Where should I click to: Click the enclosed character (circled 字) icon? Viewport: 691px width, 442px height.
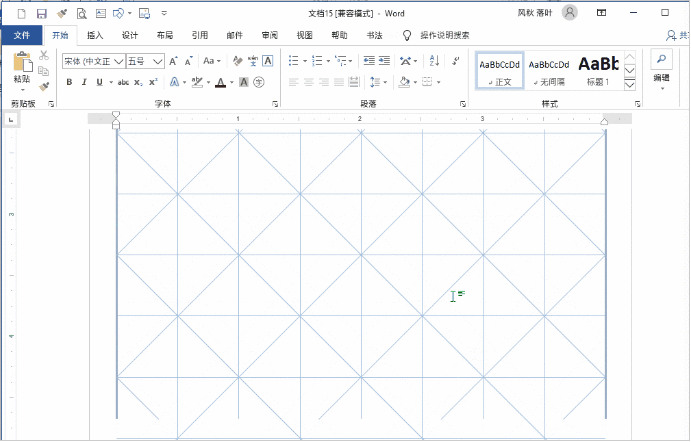click(x=259, y=82)
